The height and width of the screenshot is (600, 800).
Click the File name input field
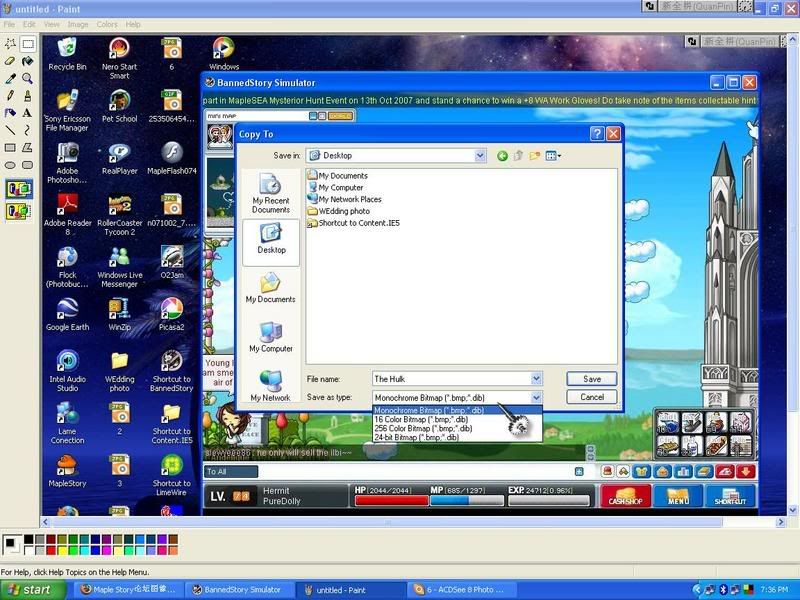tap(452, 379)
